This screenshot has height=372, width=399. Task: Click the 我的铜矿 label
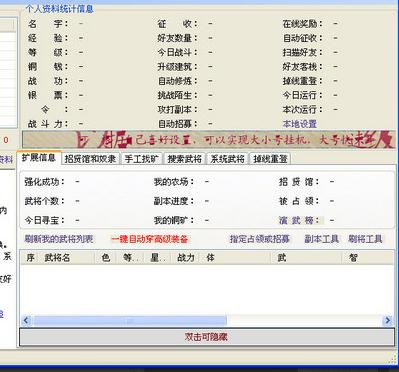173,220
